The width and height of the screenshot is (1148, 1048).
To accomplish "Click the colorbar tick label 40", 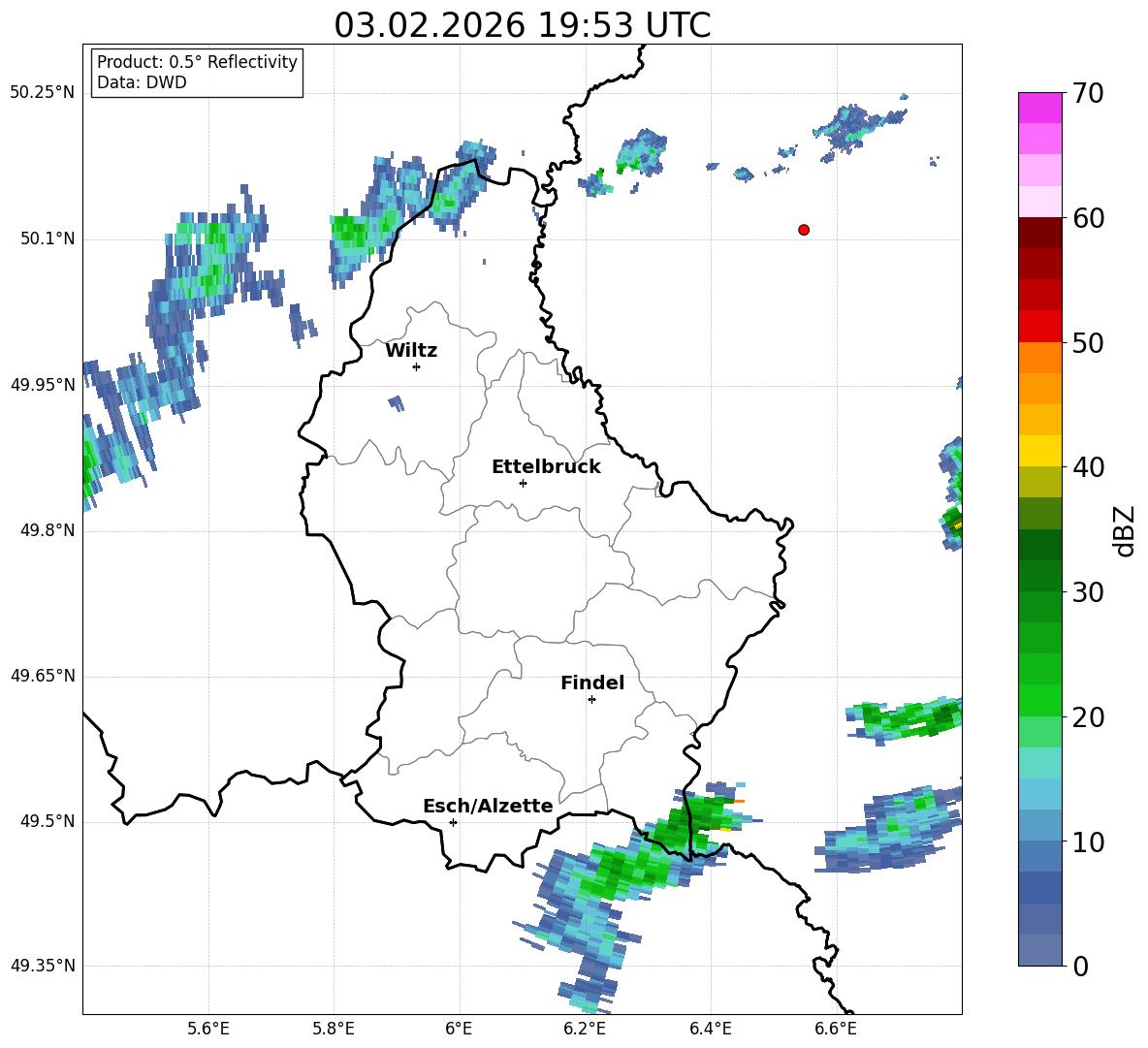I will point(1088,467).
